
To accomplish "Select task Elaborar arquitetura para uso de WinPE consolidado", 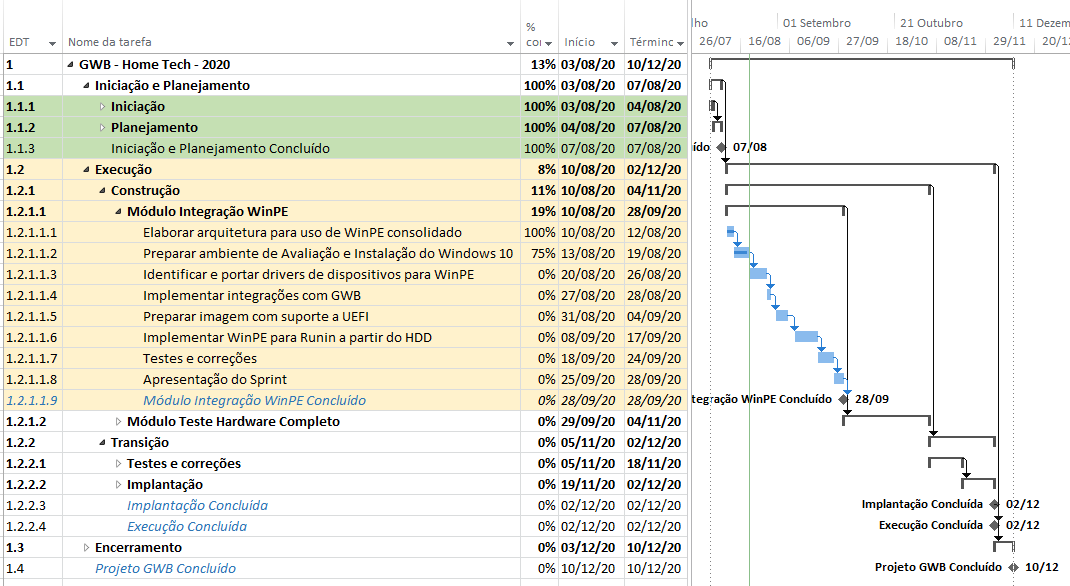I will pos(302,233).
